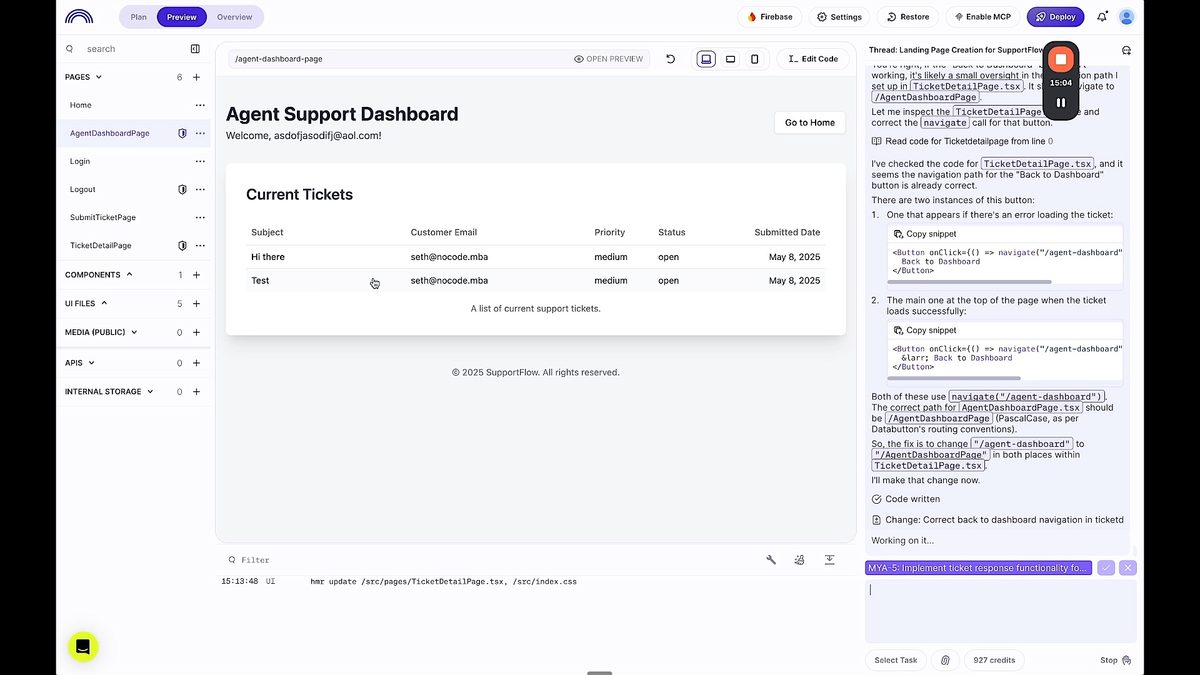The width and height of the screenshot is (1200, 675).
Task: Click the console debug agent icon
Action: [x=800, y=560]
